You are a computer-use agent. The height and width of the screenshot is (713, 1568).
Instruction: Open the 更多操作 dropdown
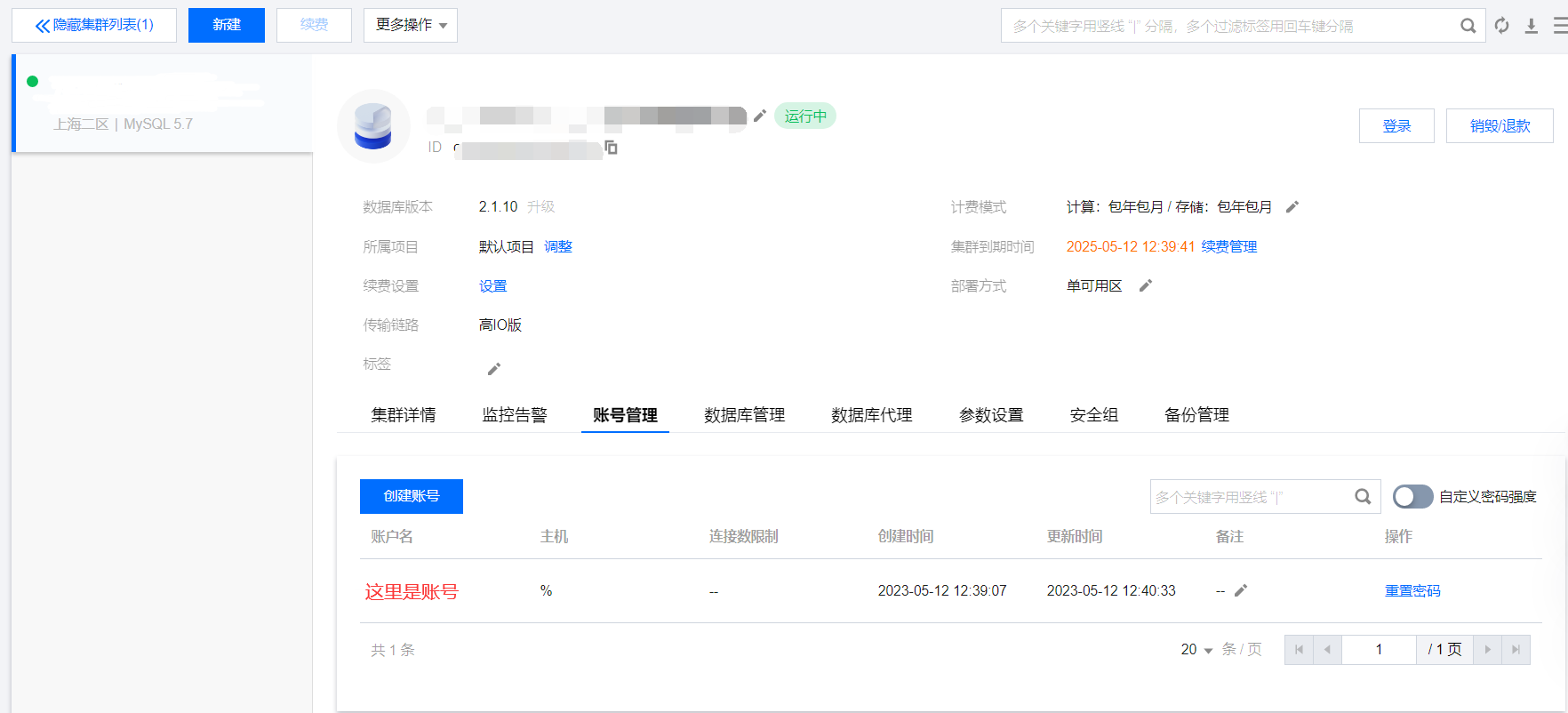(411, 25)
